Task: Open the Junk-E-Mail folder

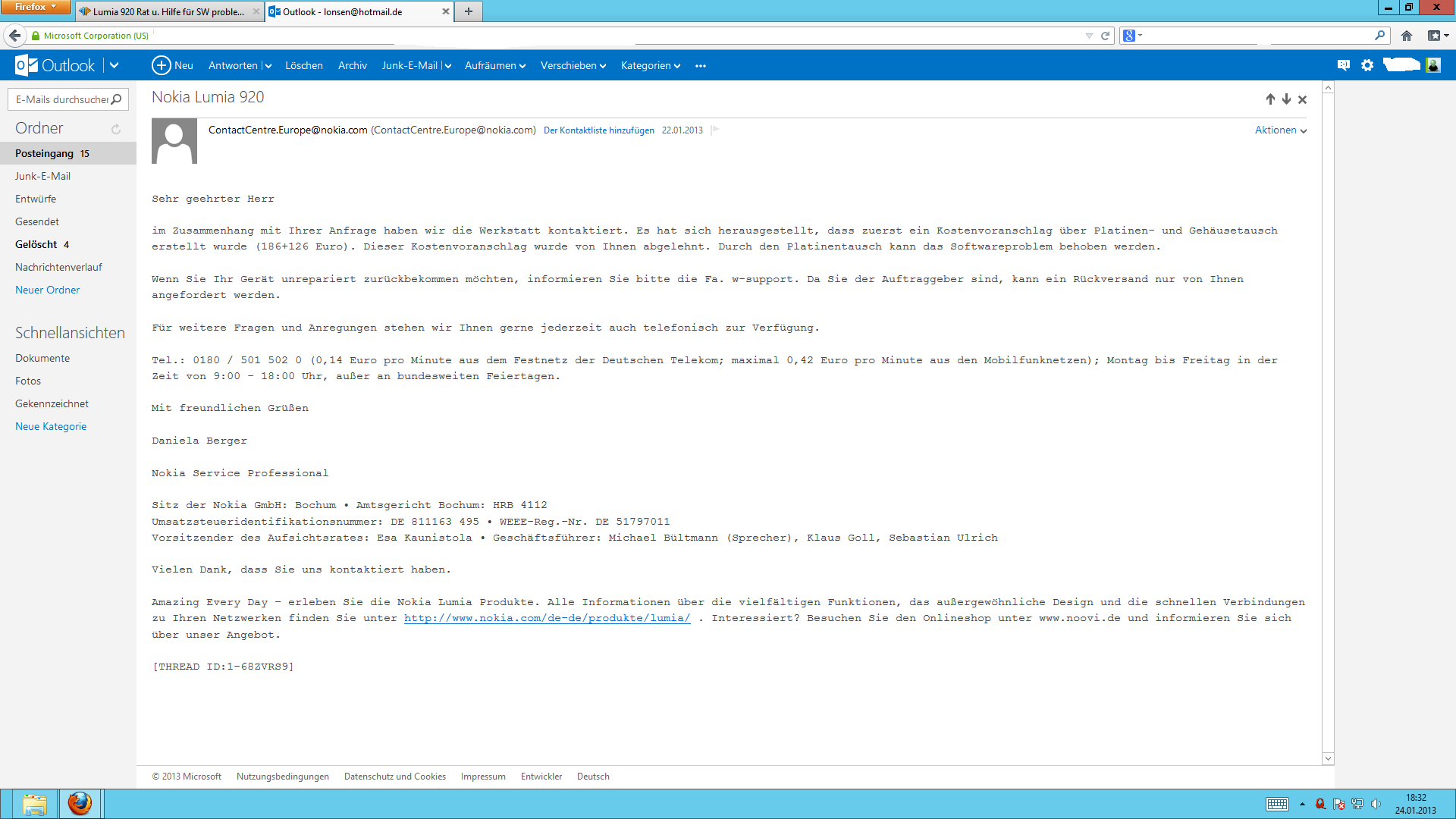Action: tap(42, 176)
